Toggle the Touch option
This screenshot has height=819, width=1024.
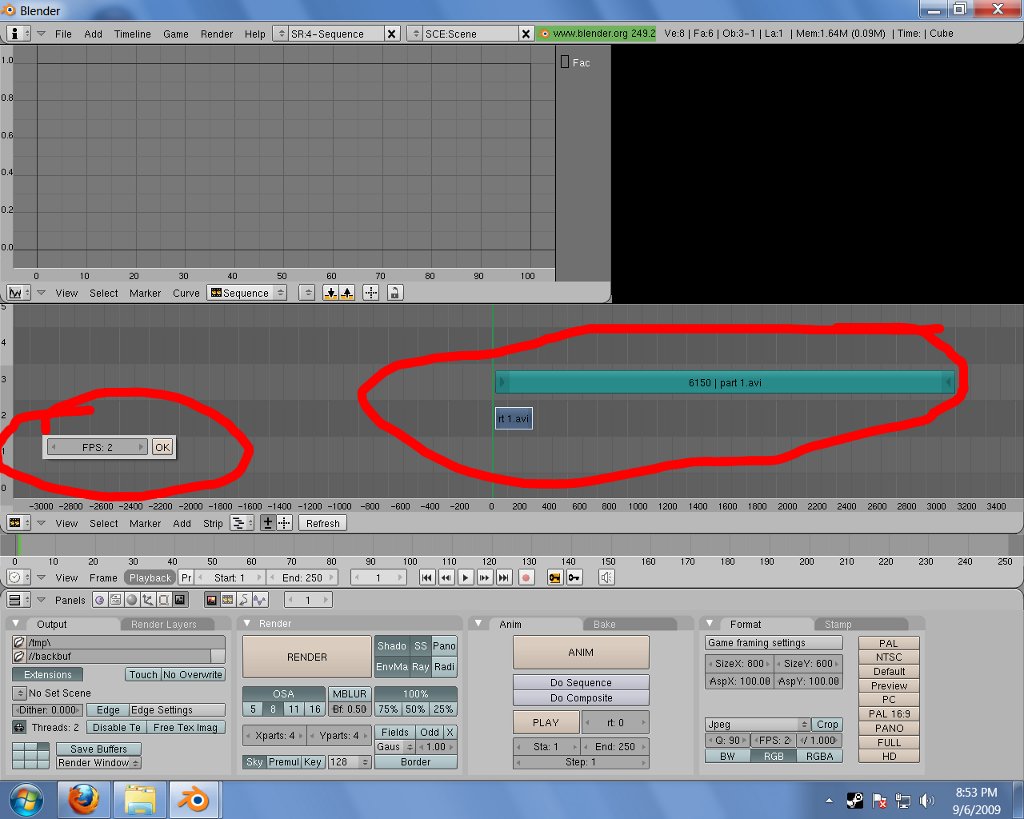[143, 675]
